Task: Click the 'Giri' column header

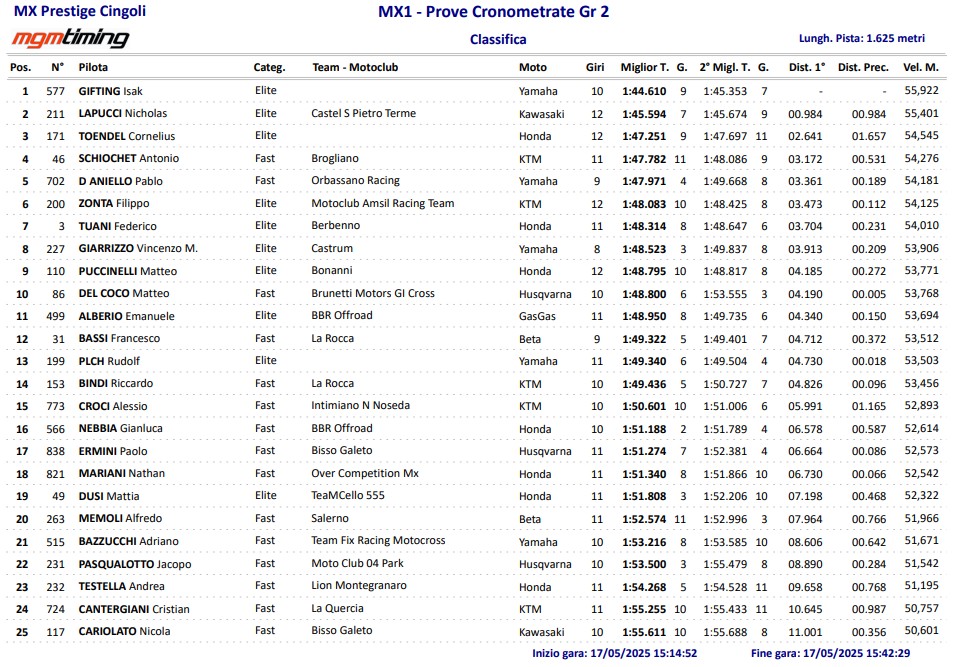Action: point(595,67)
